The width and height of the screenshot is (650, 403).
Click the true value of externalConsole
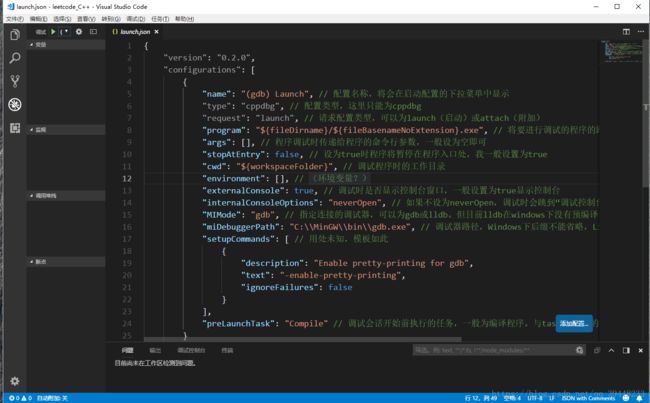point(304,191)
